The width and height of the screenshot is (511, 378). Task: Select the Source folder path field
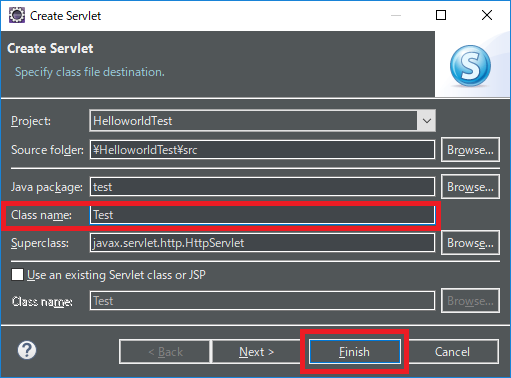click(x=262, y=150)
